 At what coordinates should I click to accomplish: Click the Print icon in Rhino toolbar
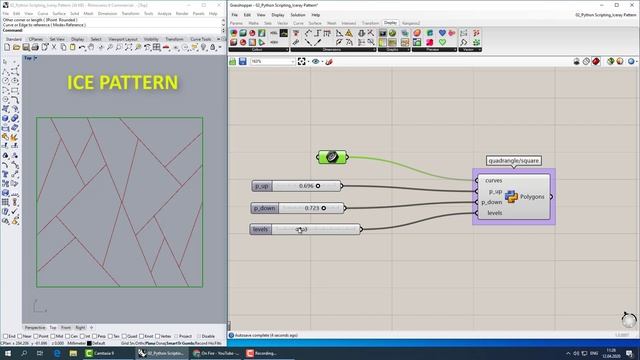tap(35, 47)
